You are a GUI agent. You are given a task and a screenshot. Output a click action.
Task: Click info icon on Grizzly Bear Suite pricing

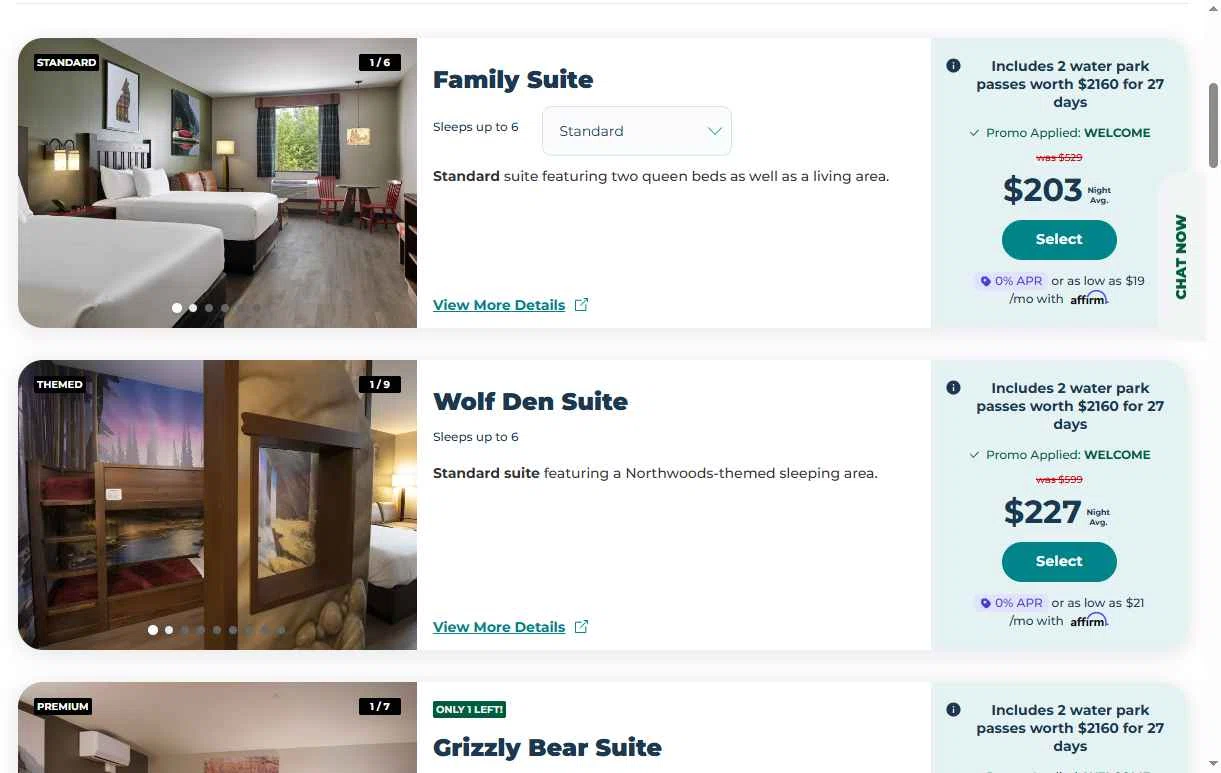[x=953, y=710]
